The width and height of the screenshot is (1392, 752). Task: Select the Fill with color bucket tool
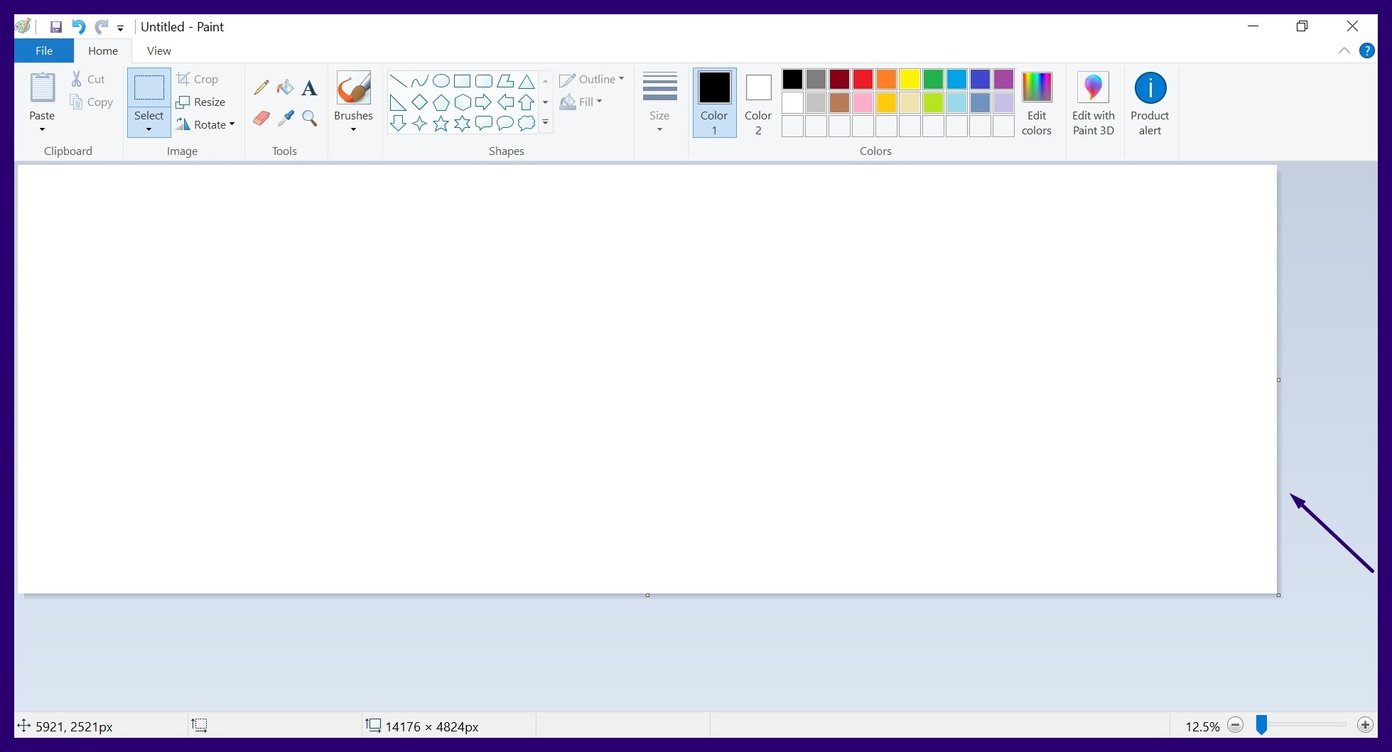tap(285, 87)
